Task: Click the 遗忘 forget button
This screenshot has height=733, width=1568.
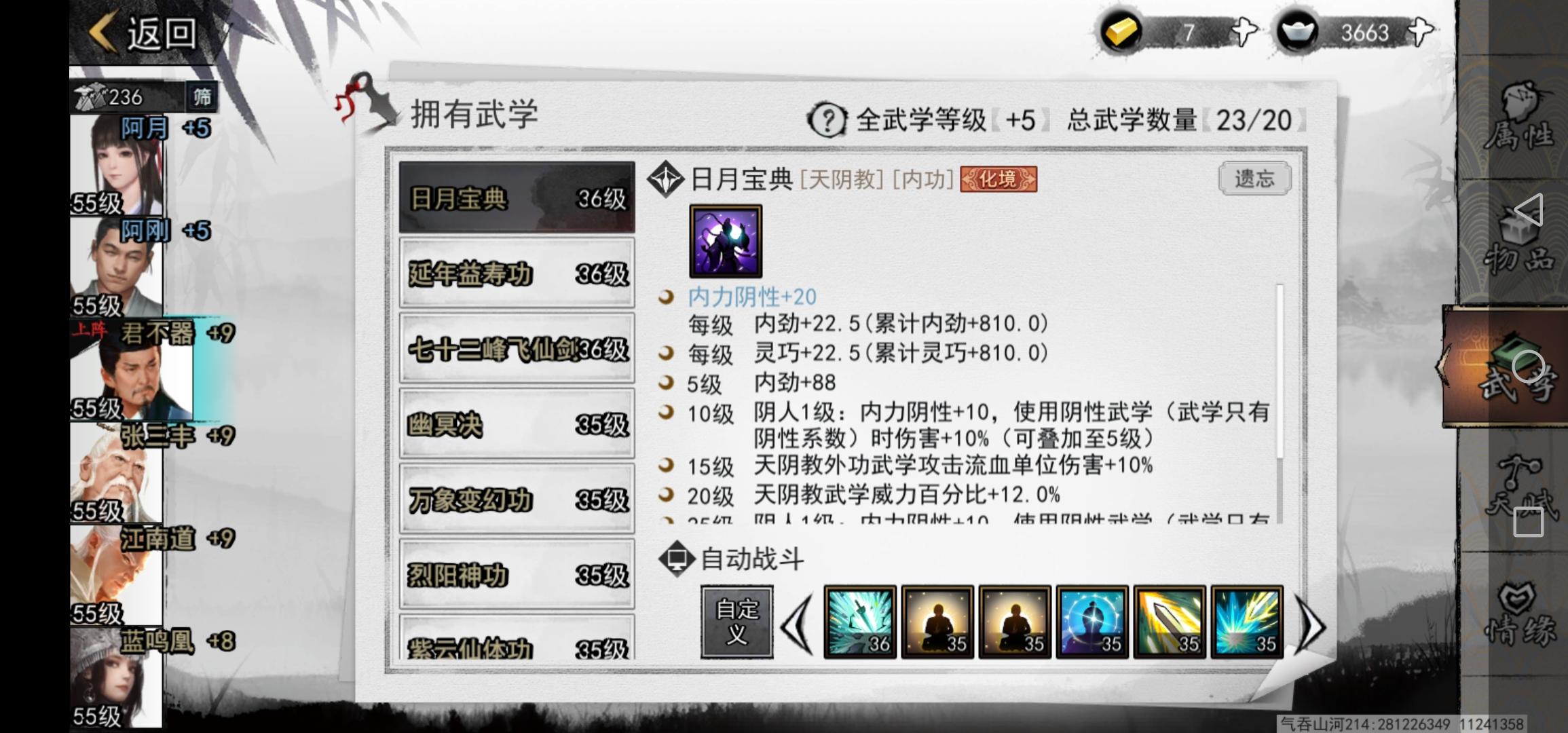Action: tap(1254, 178)
